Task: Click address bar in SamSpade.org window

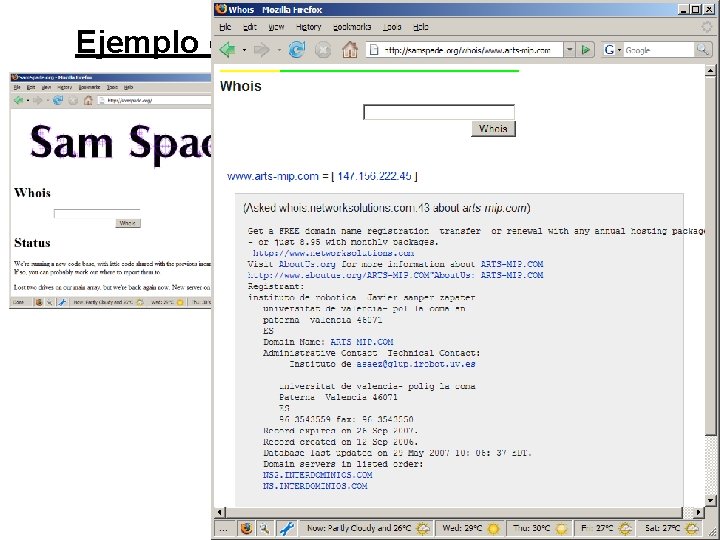Action: (154, 100)
